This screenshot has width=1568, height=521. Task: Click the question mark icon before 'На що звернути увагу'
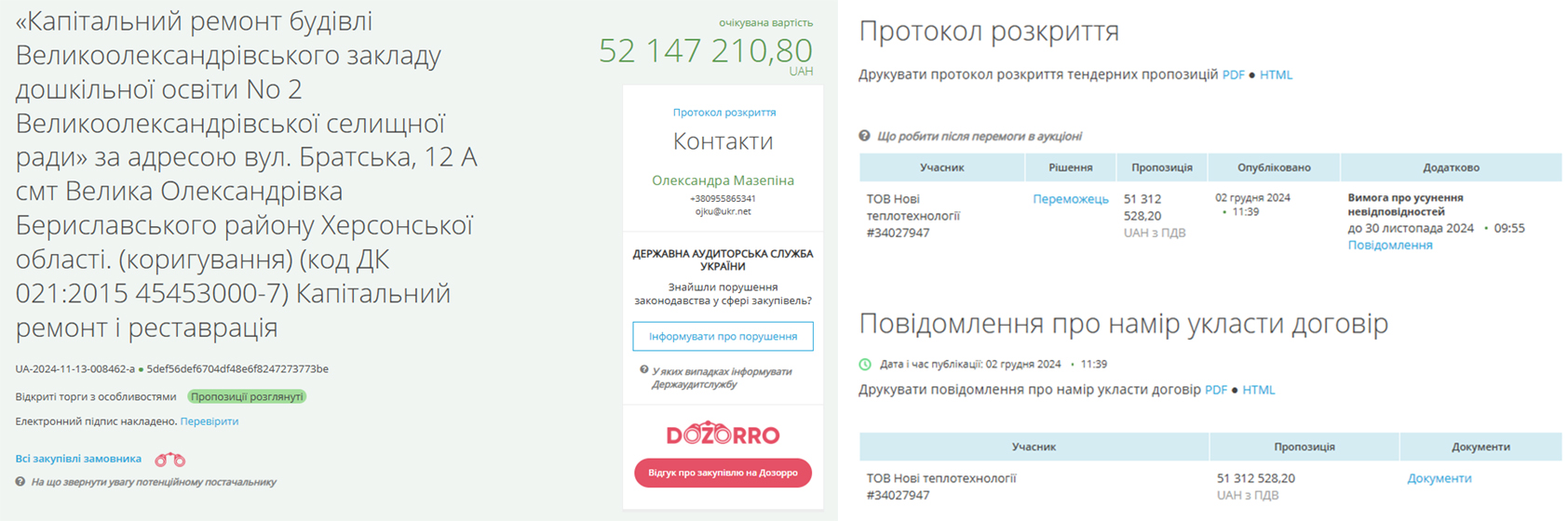(x=20, y=482)
